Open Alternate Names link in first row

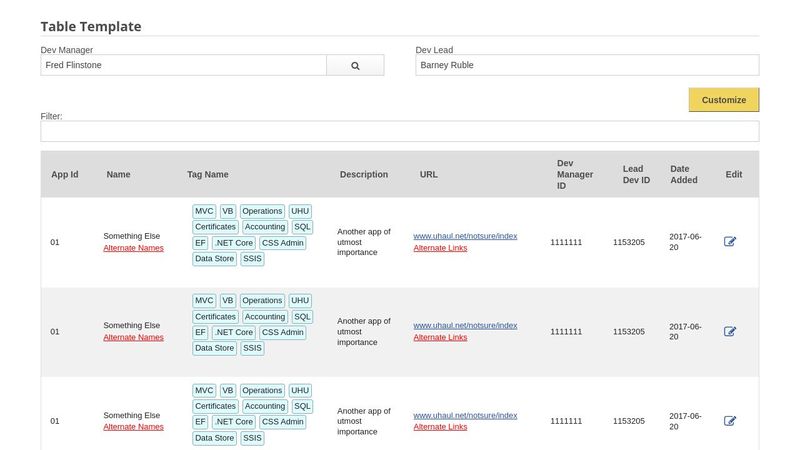[133, 248]
